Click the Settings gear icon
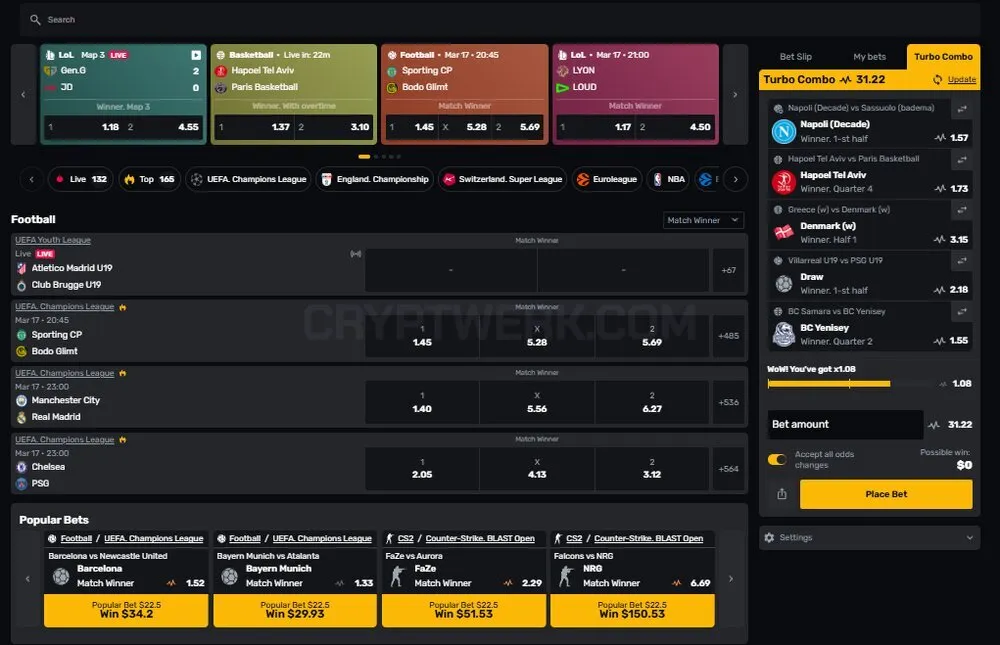1000x645 pixels. 769,537
